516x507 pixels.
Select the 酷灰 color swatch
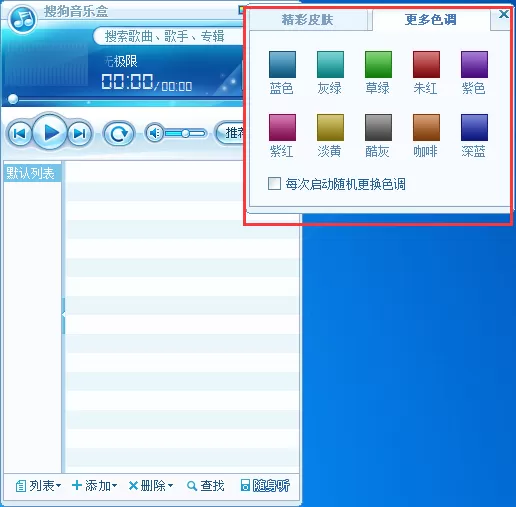378,128
